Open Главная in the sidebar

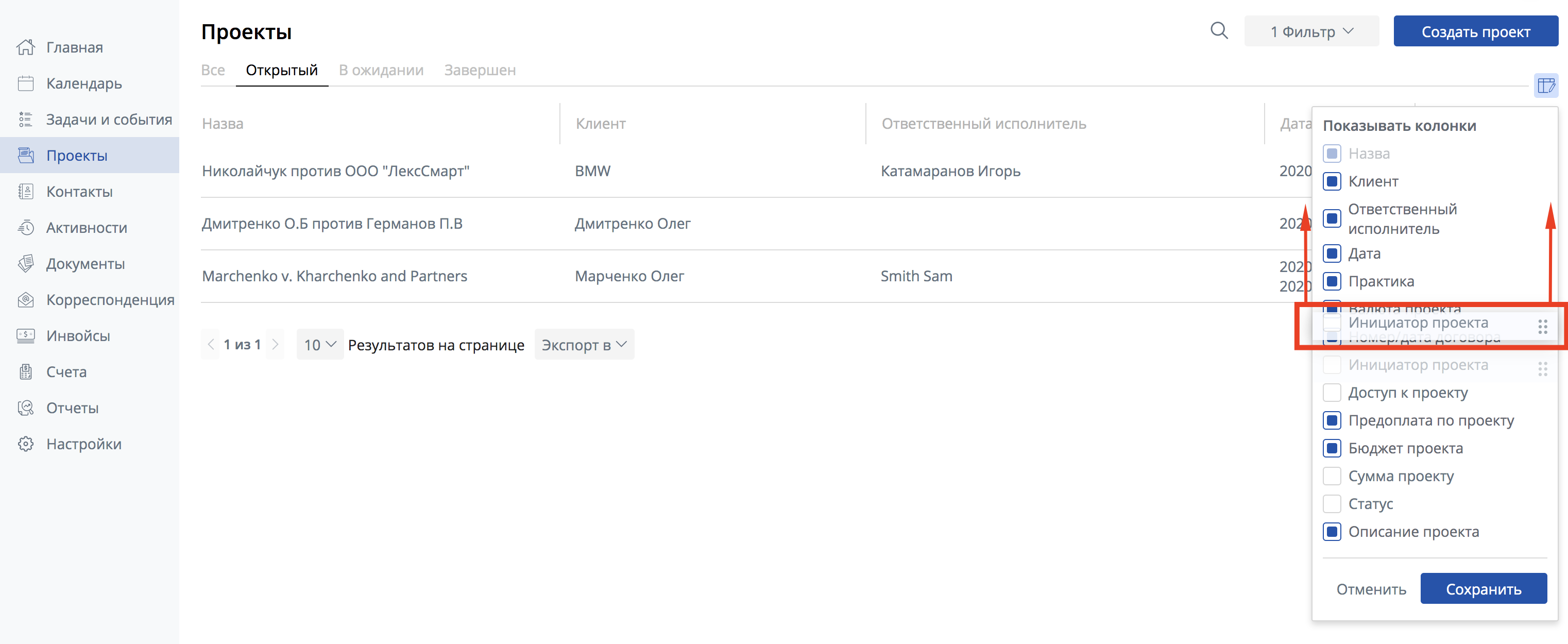pyautogui.click(x=75, y=47)
